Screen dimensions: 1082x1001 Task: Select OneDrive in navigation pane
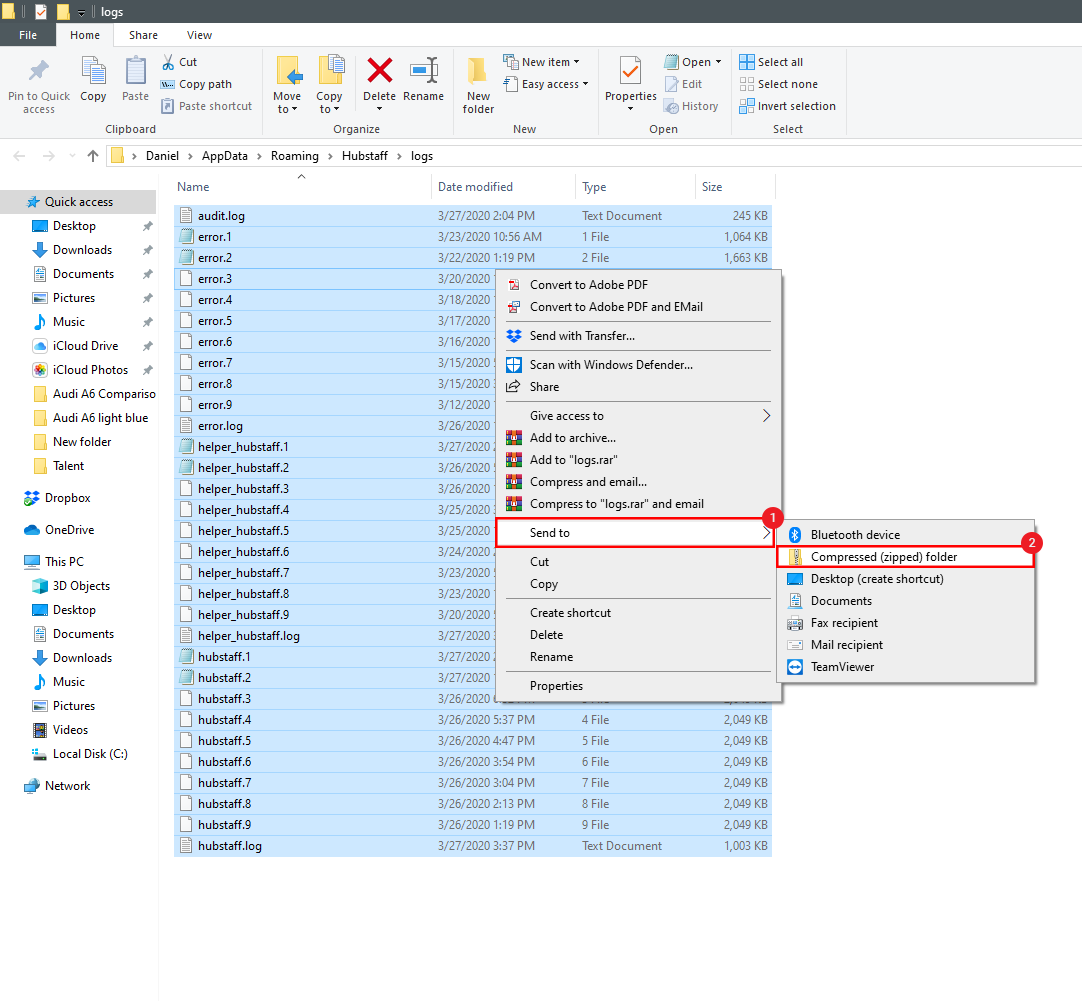69,530
